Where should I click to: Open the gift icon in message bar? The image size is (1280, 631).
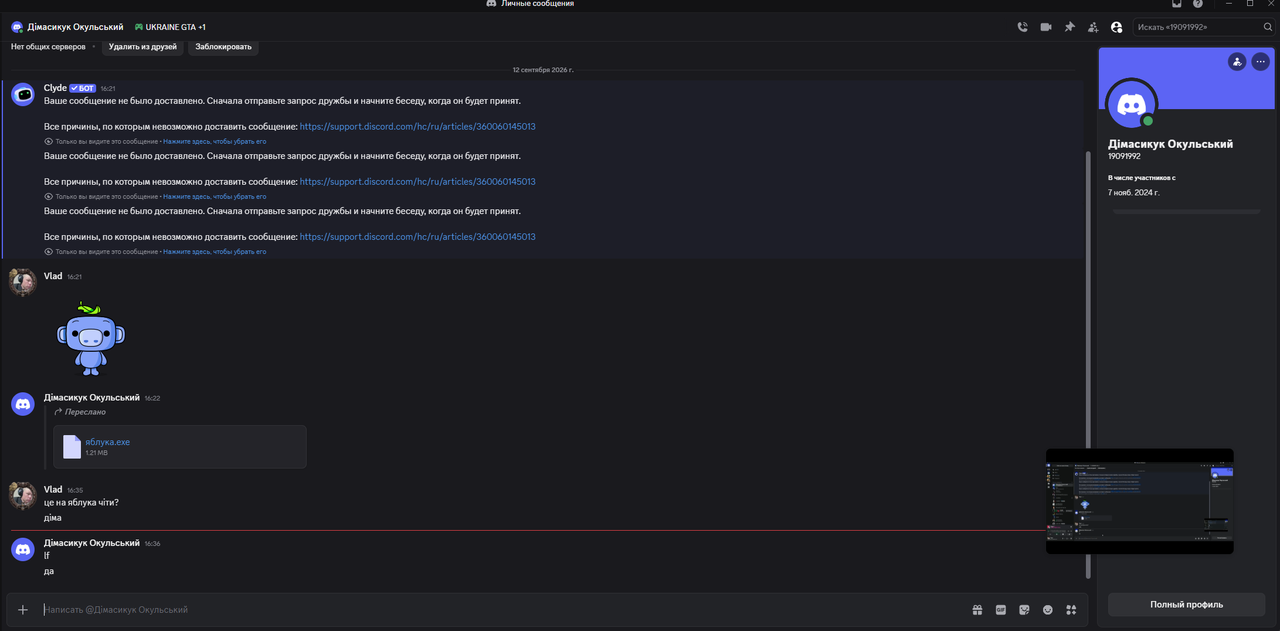pos(977,609)
